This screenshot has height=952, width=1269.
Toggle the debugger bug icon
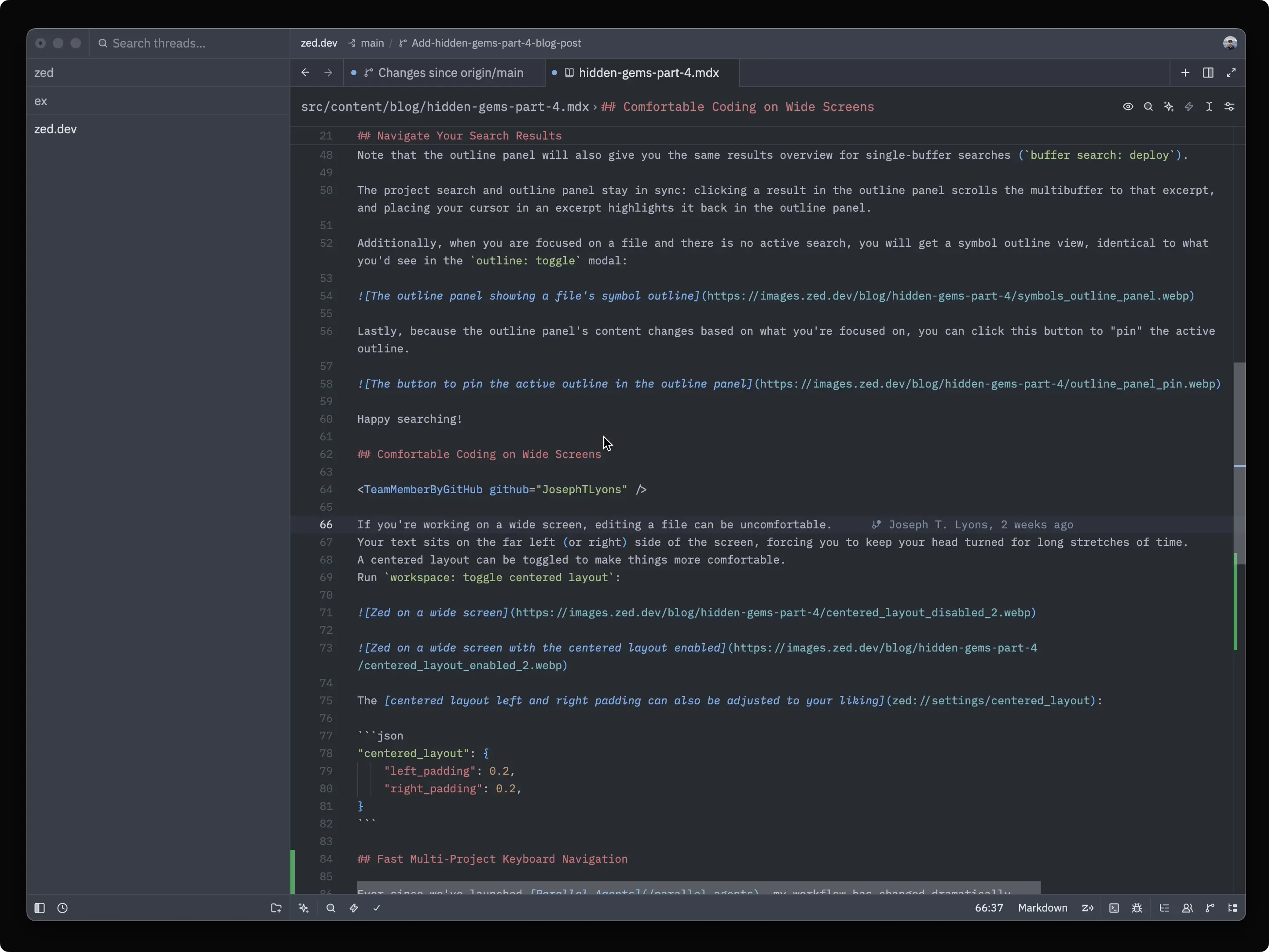(1137, 908)
